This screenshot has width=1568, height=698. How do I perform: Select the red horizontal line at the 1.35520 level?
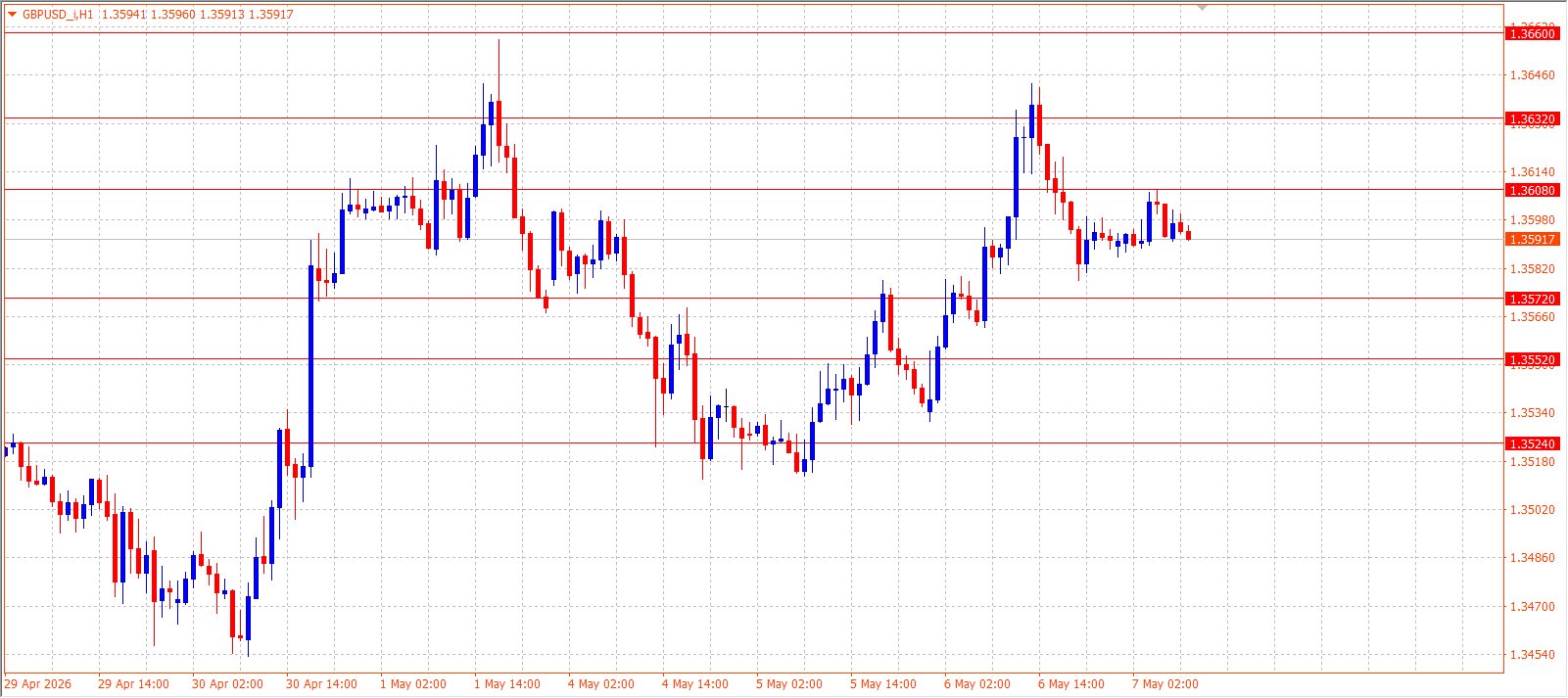(754, 359)
